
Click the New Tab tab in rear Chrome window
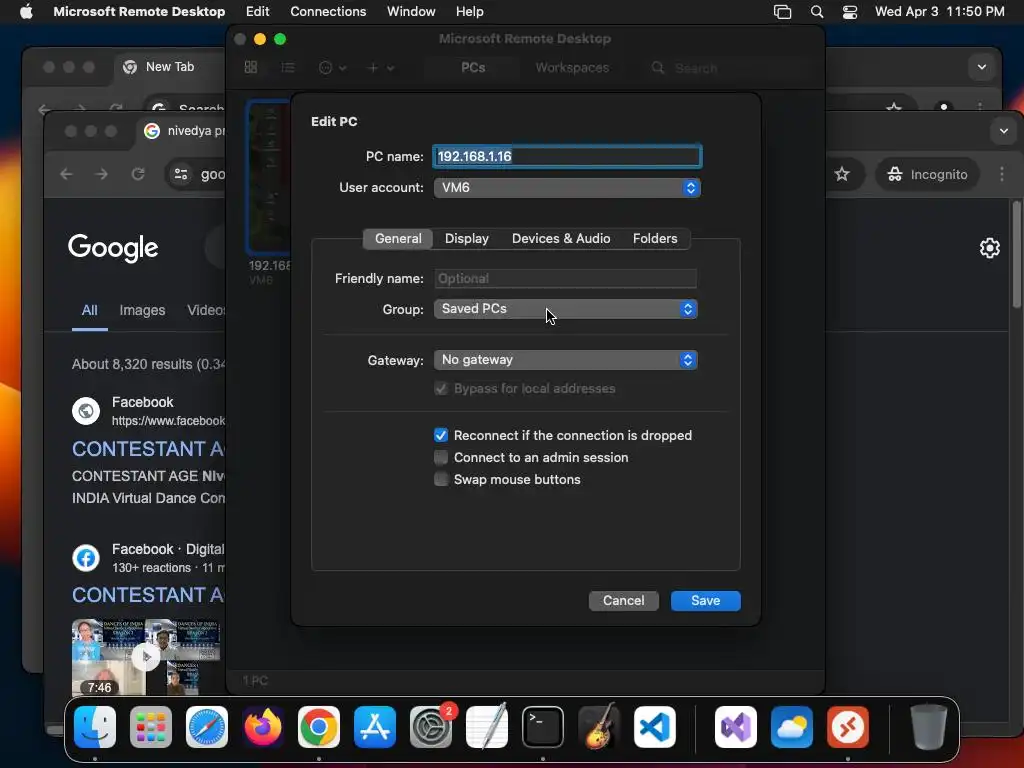[x=170, y=67]
